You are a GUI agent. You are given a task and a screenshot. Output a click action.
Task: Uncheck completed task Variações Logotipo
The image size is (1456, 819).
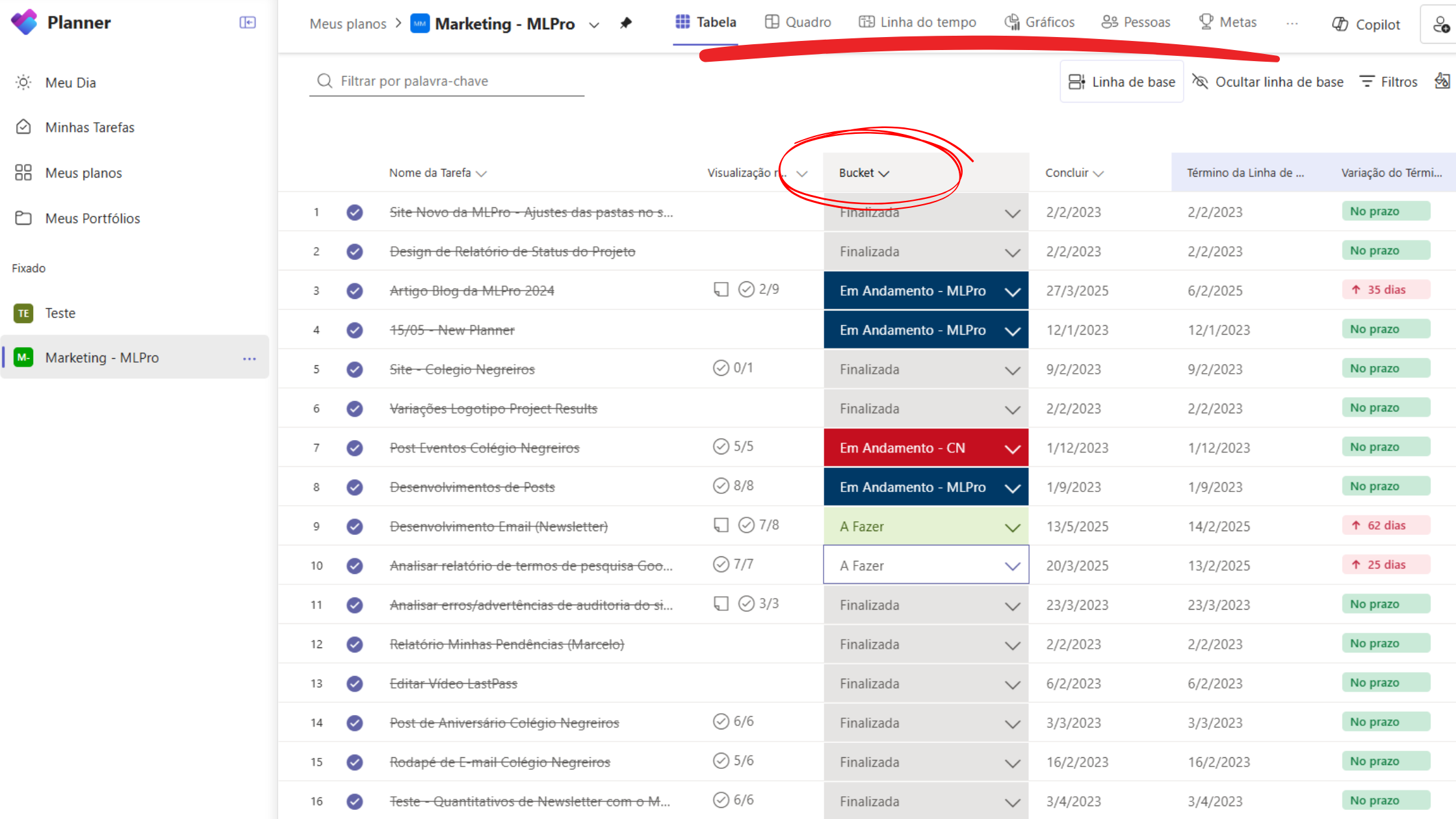pos(354,409)
